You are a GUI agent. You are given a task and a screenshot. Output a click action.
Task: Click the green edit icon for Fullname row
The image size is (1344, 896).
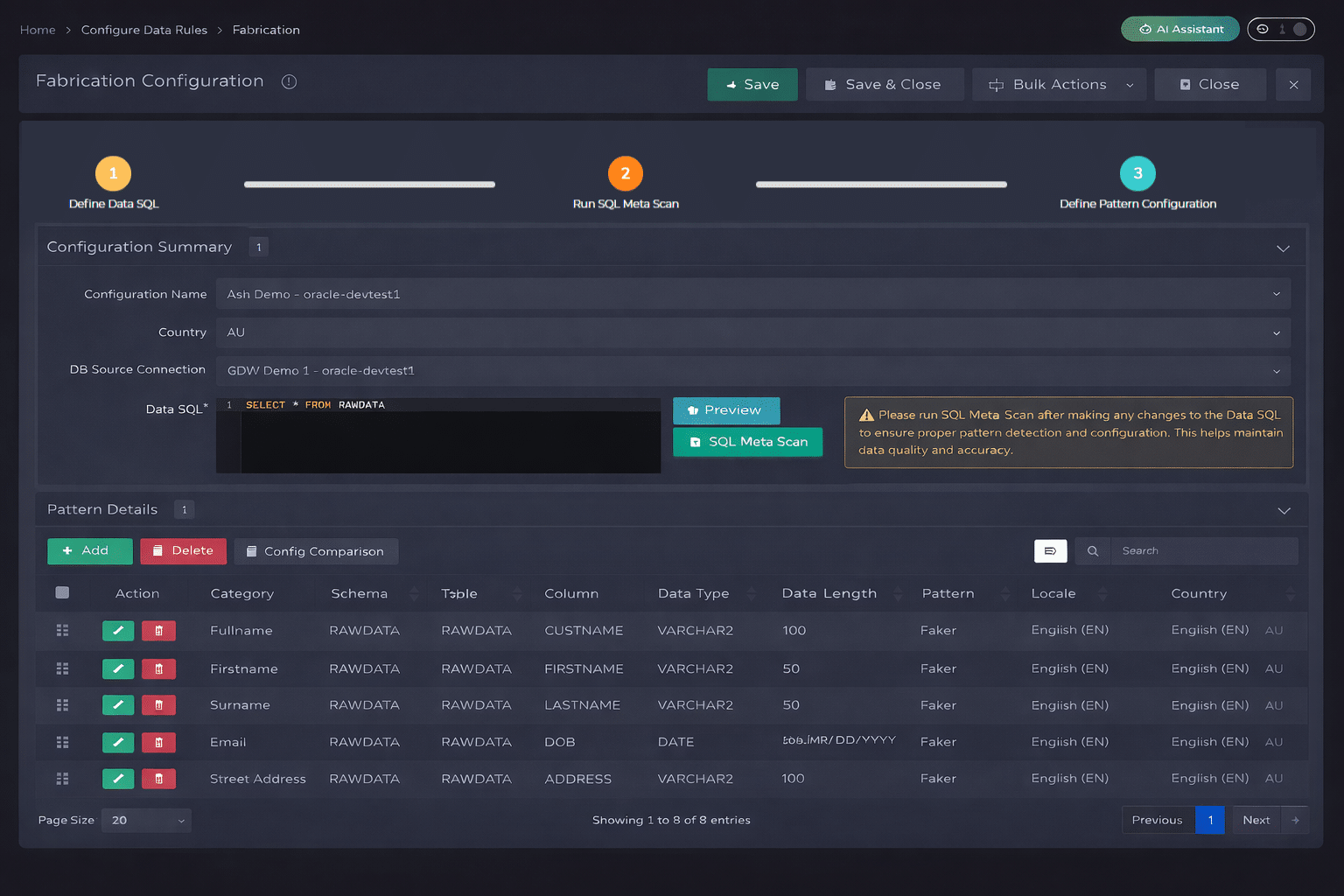pos(118,630)
